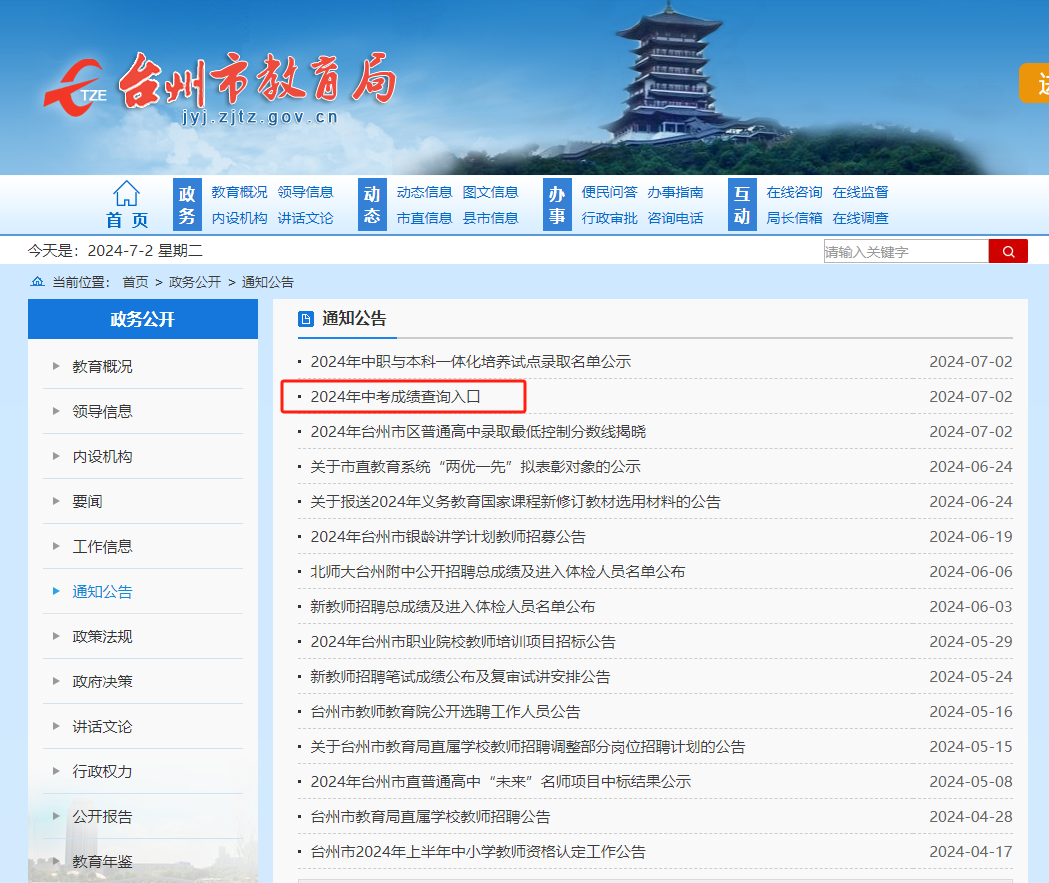
Task: Click the search magnifying glass icon
Action: coord(1008,250)
